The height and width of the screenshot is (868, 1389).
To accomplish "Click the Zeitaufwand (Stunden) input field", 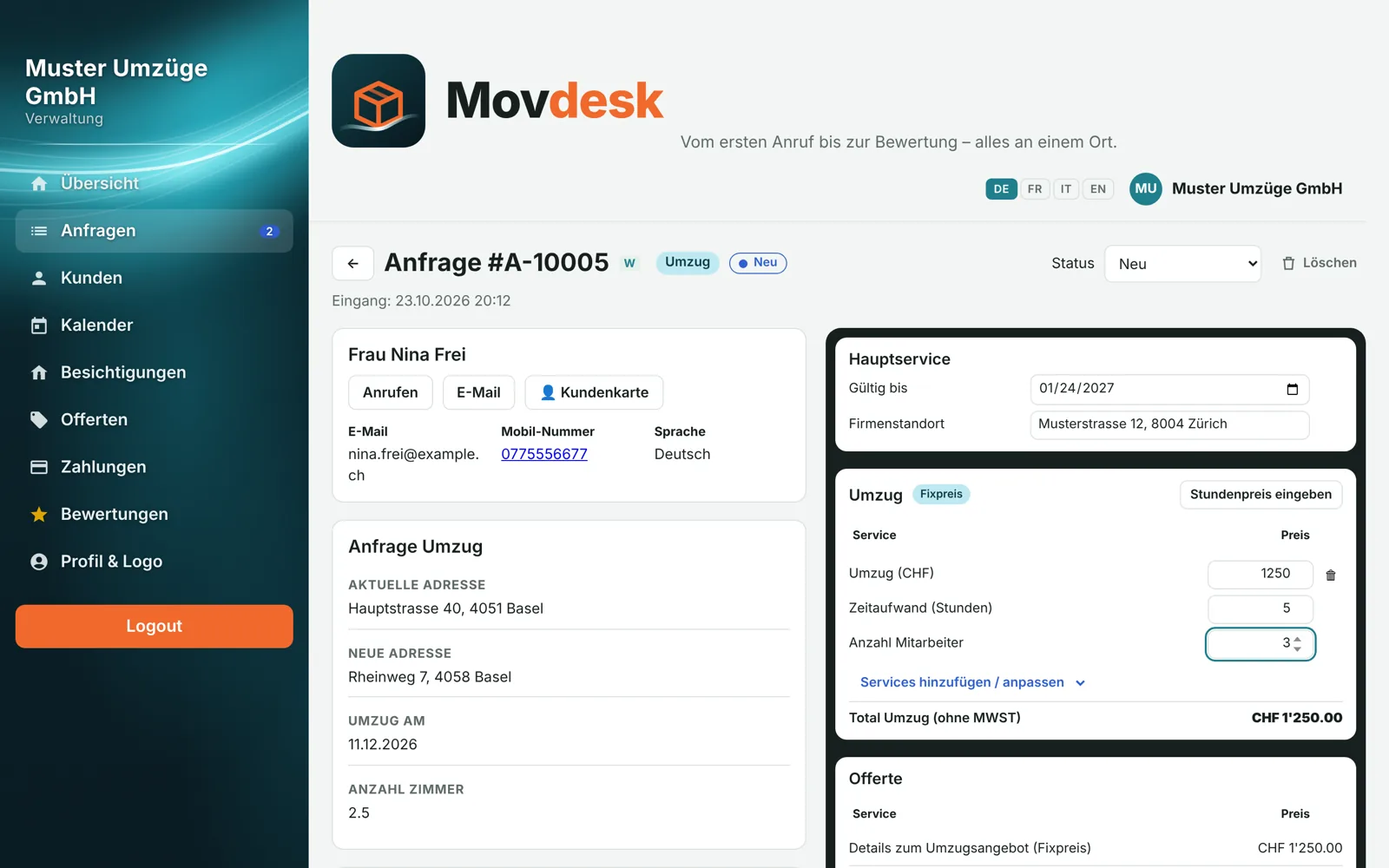I will pos(1260,608).
